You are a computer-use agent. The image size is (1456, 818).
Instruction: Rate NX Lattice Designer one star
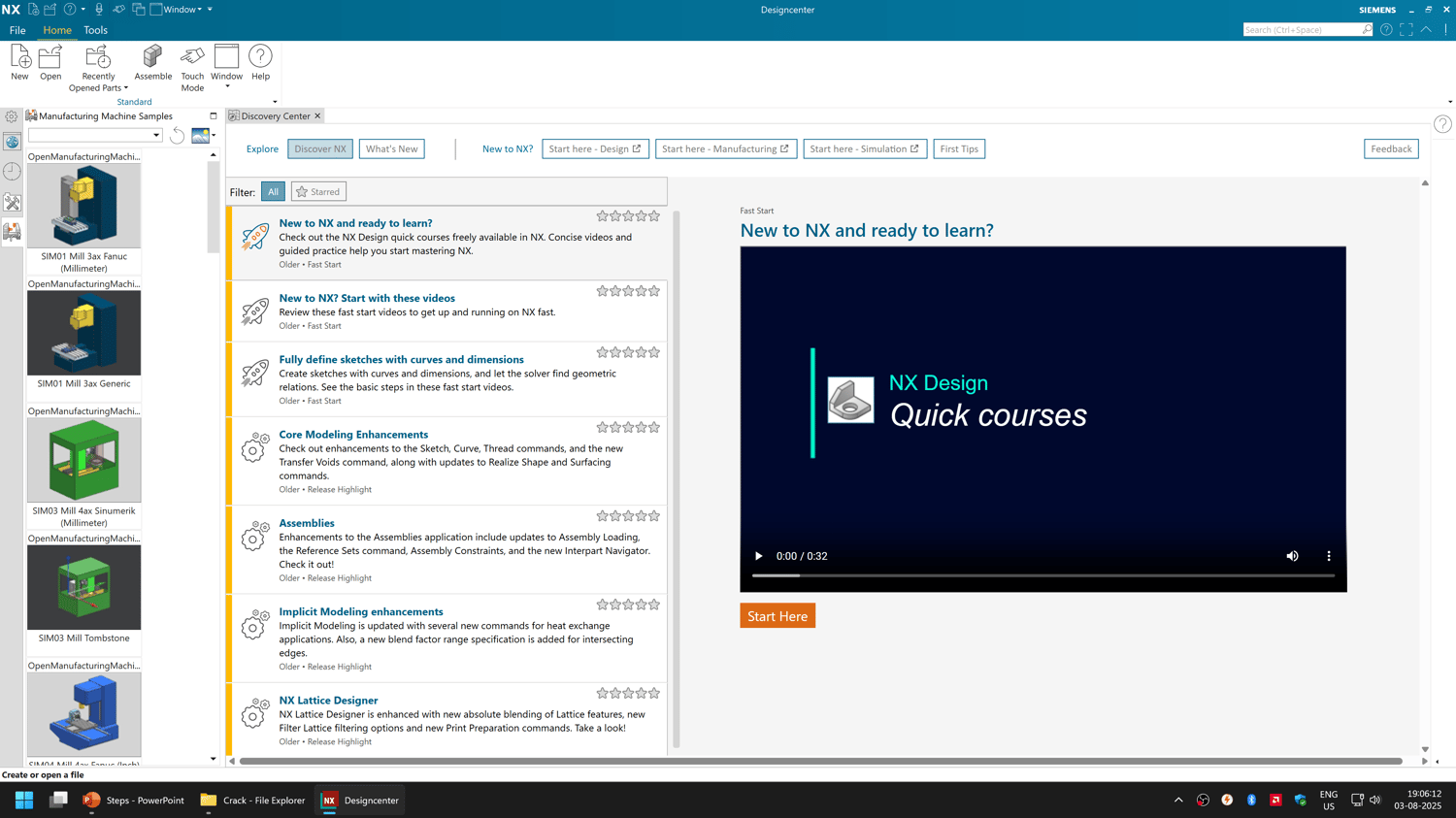pos(602,694)
